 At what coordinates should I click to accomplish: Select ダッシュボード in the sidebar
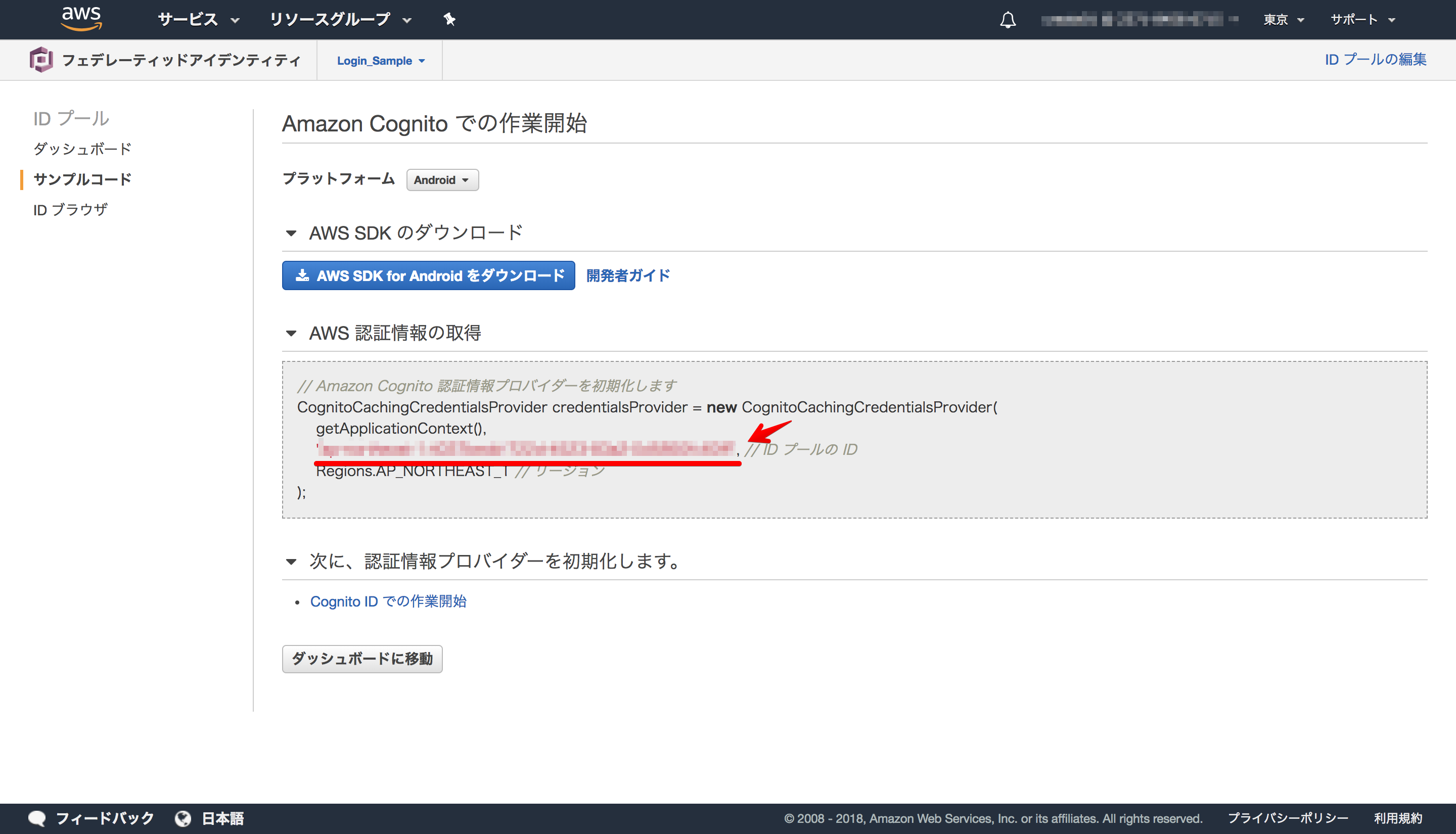pyautogui.click(x=82, y=149)
